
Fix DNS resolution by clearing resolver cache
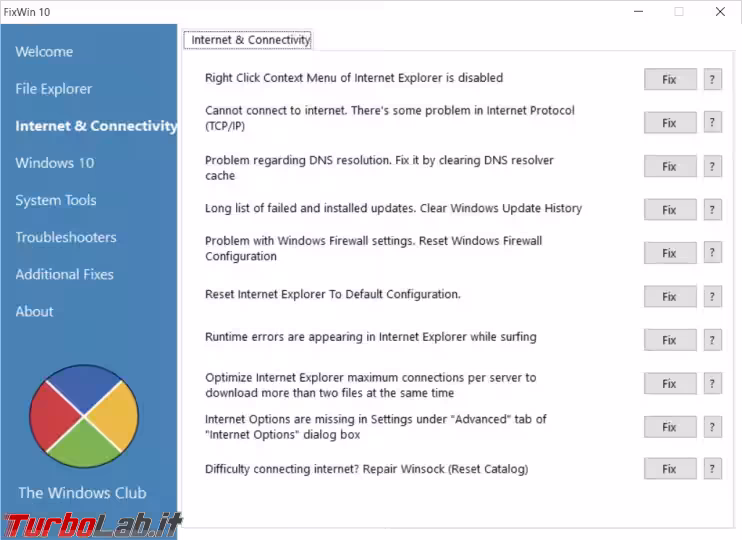pyautogui.click(x=670, y=167)
